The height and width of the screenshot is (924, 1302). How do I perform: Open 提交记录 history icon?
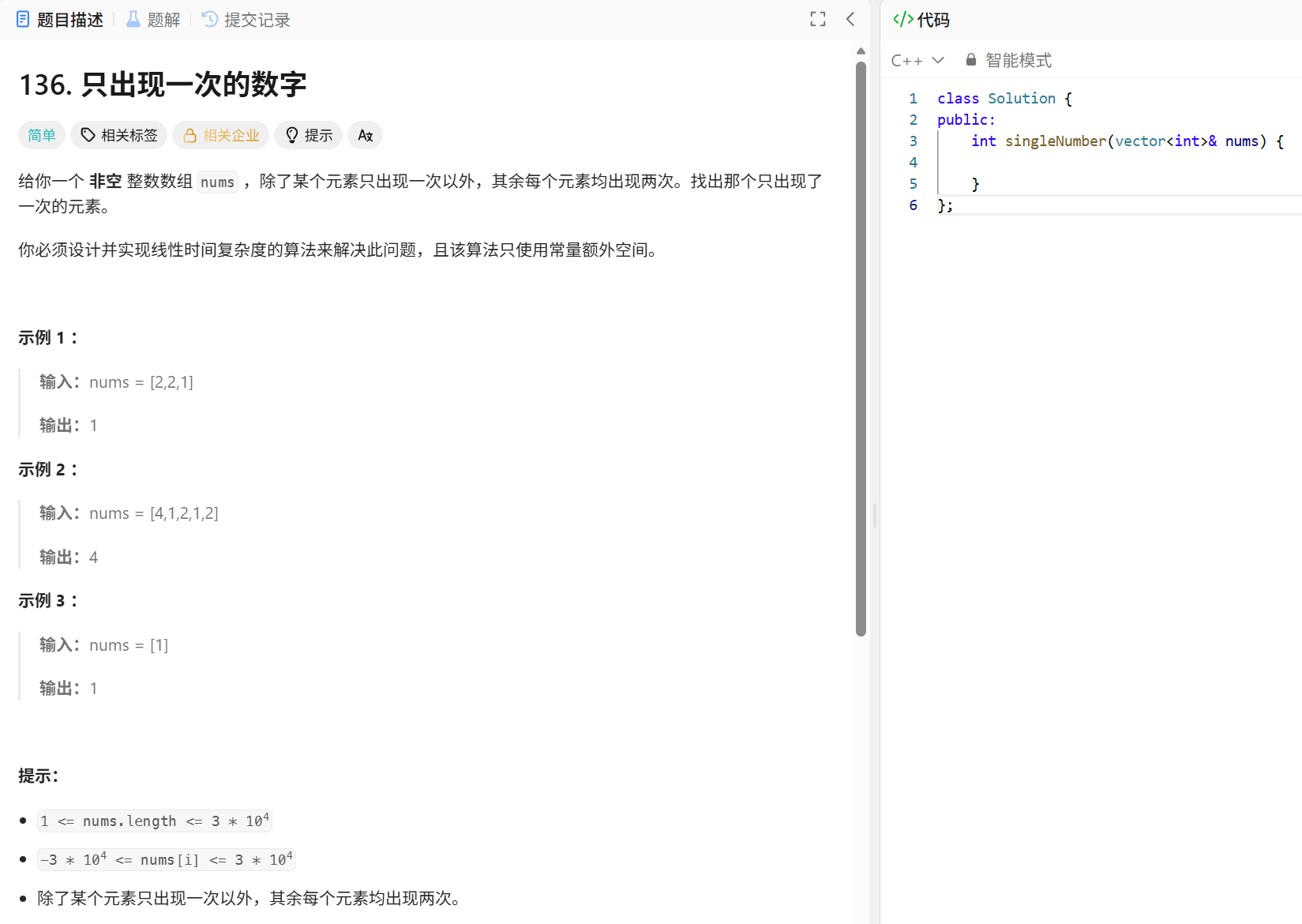(208, 18)
